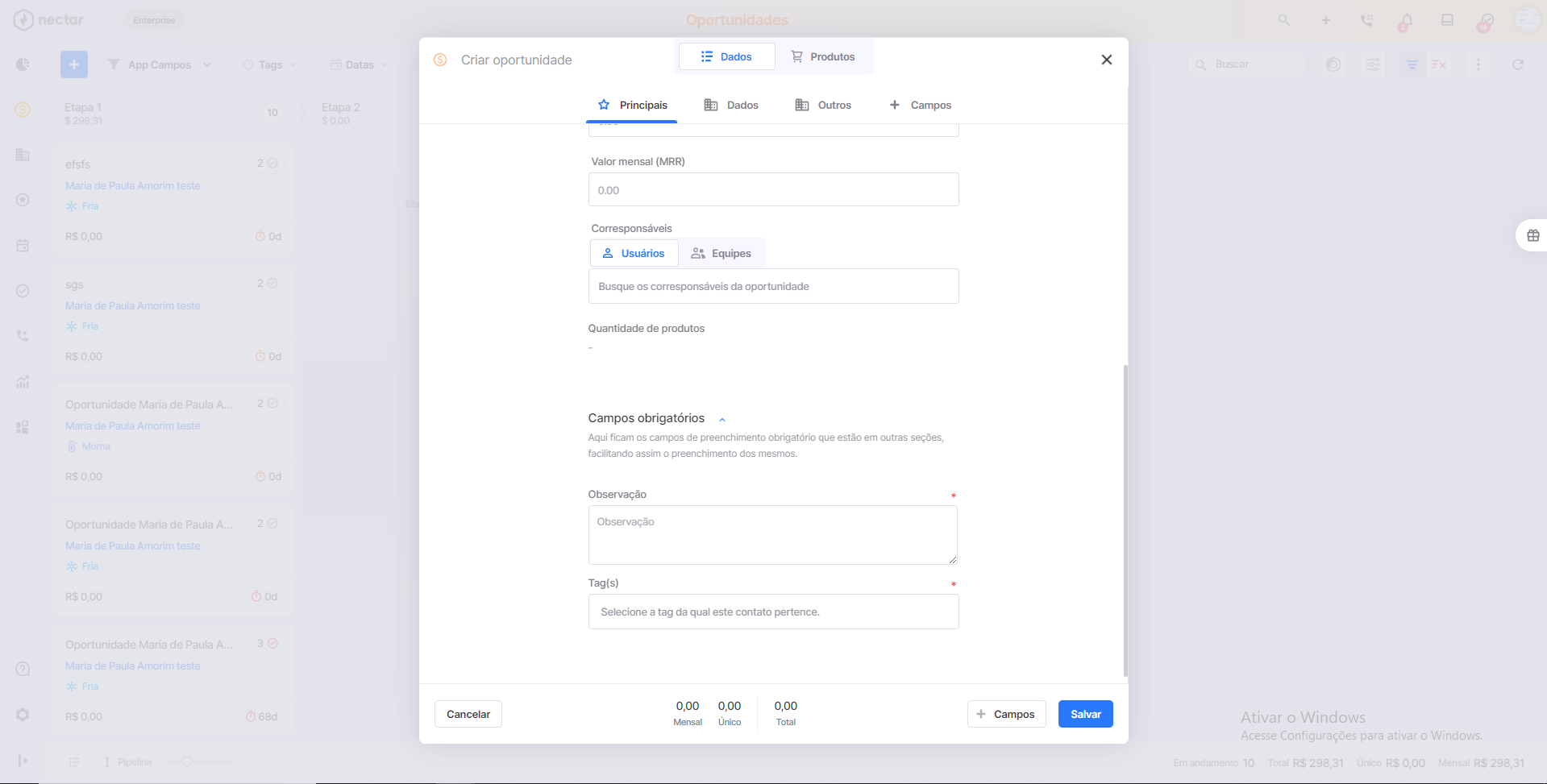This screenshot has height=784, width=1547.
Task: Click blue plus add opportunity button
Action: tap(74, 64)
